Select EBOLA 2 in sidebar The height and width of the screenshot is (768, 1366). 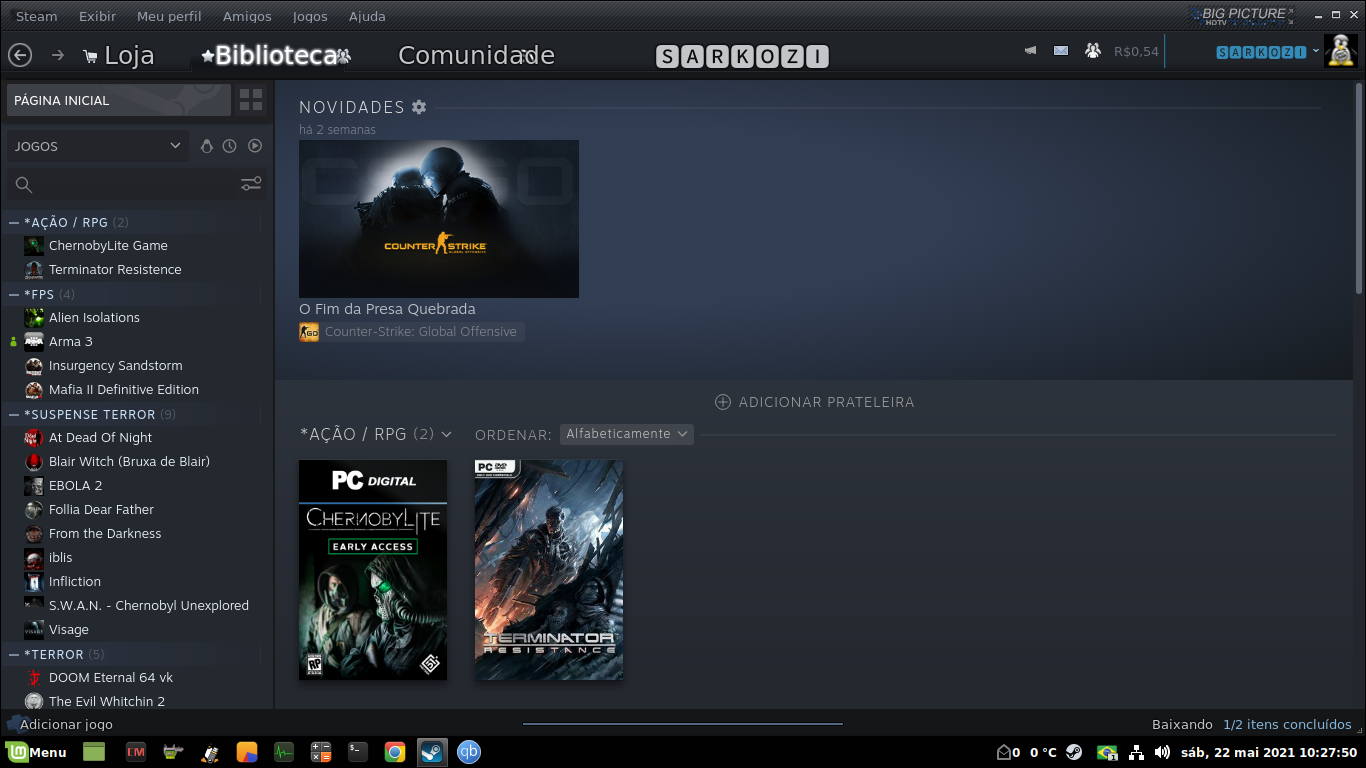pos(75,486)
